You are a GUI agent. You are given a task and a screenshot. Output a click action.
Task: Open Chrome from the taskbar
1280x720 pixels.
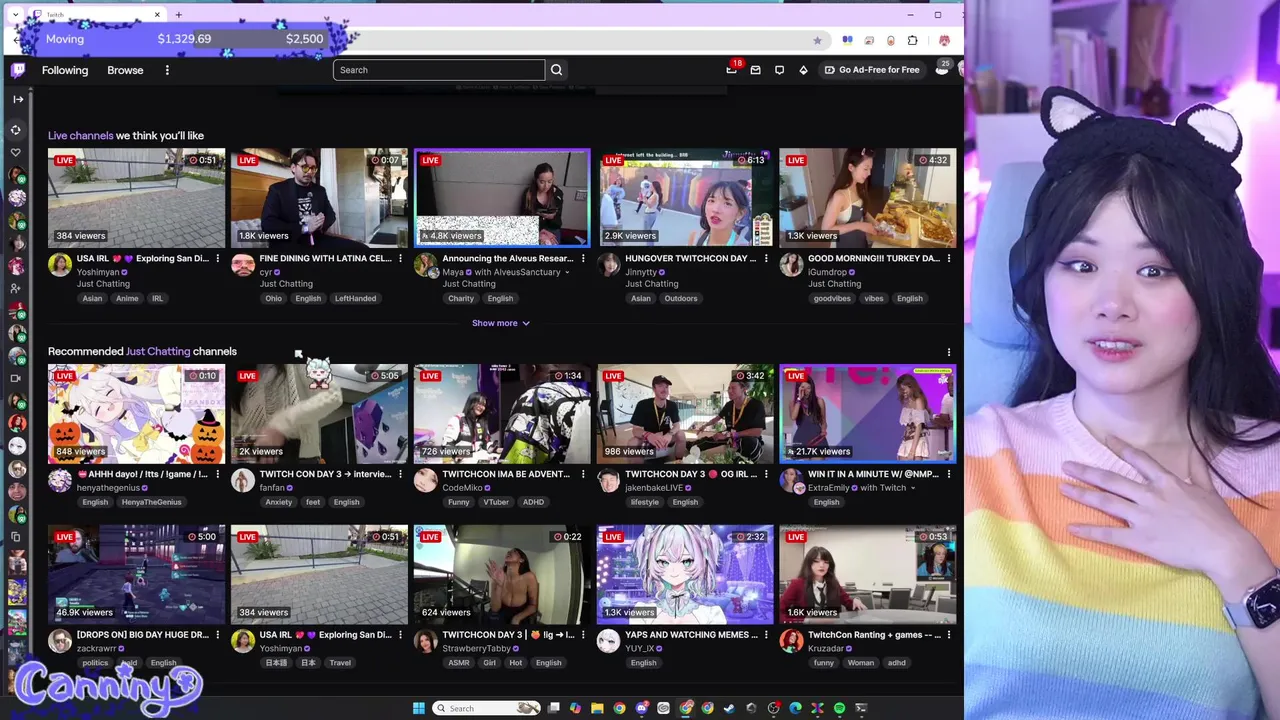(619, 708)
